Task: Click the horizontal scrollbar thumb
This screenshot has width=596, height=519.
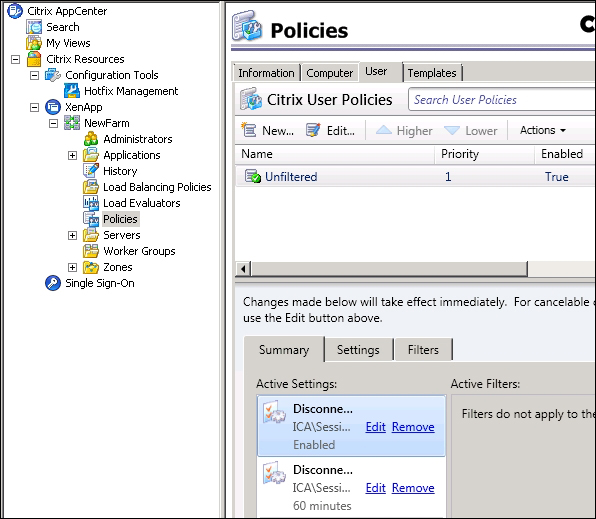Action: point(389,269)
